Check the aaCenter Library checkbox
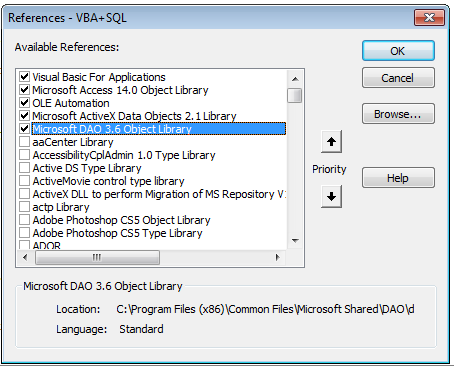Screen dimensions: 454x367 tap(24, 142)
